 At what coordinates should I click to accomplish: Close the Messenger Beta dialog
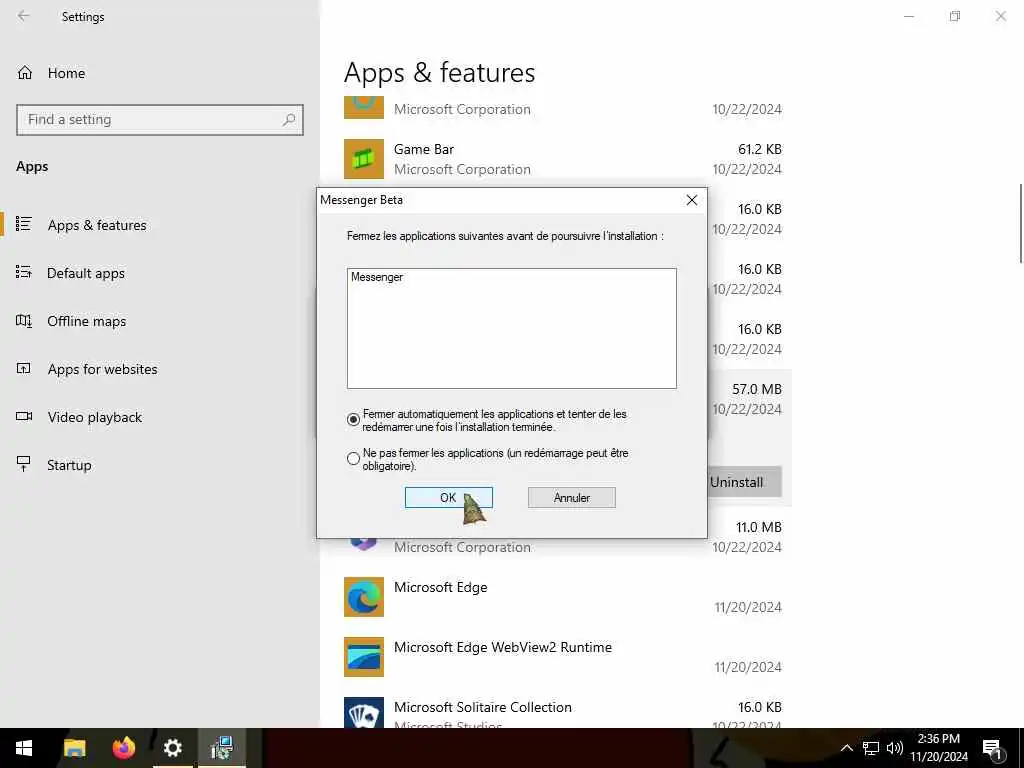click(692, 200)
